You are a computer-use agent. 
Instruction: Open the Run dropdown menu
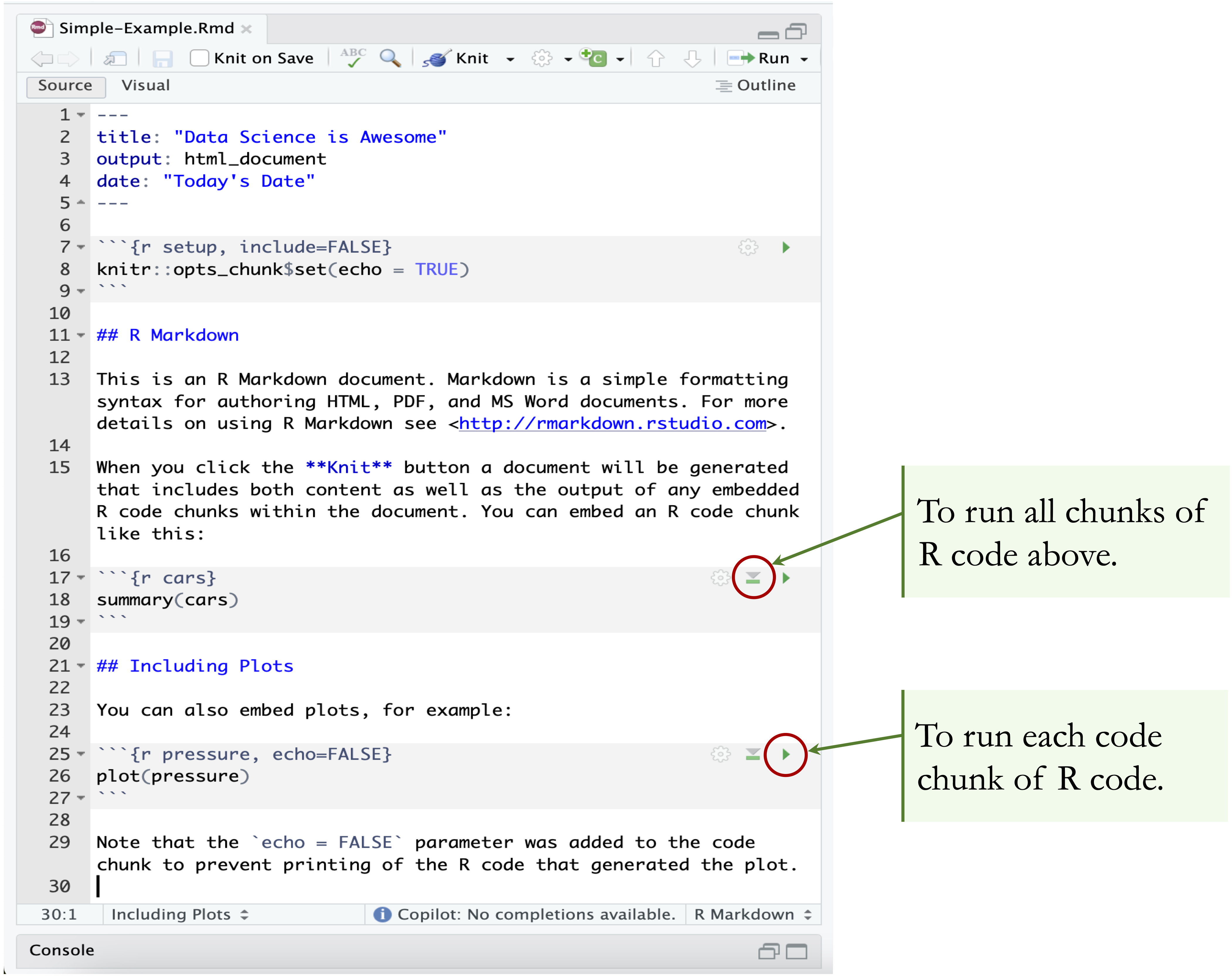click(x=804, y=59)
